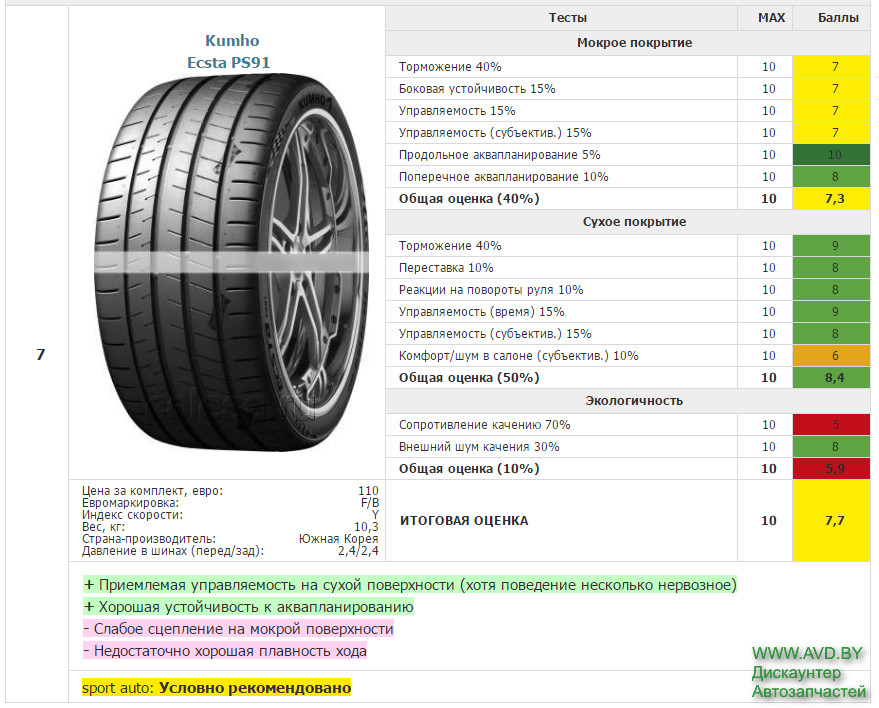Select 'Боковая устойчивость 15%' row label
This screenshot has width=879, height=708.
tap(477, 89)
